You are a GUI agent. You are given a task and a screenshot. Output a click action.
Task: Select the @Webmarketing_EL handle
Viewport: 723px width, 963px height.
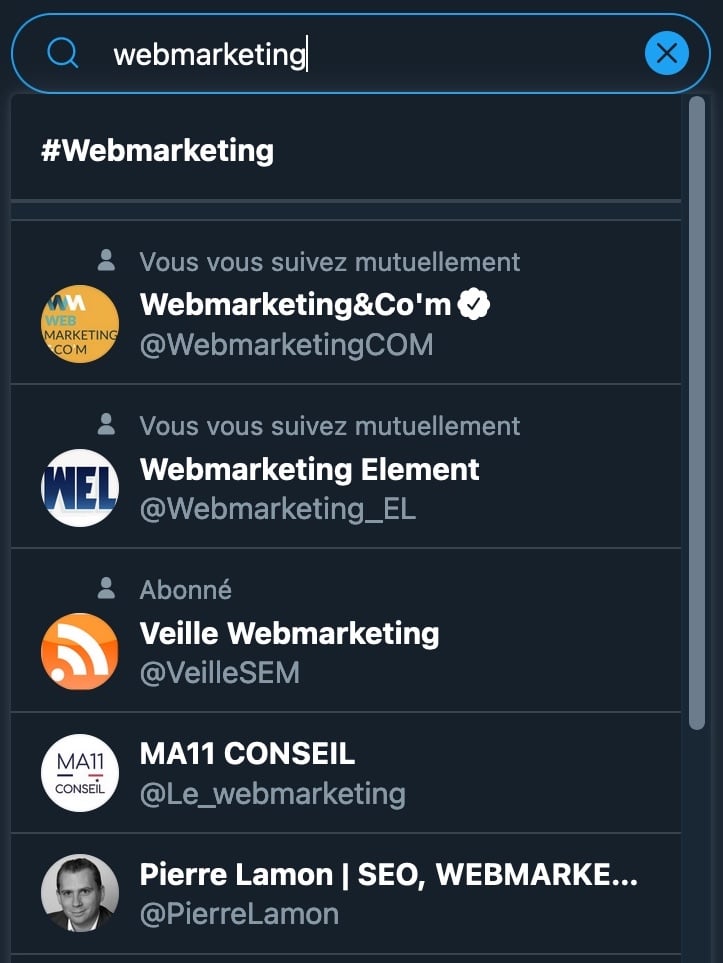point(277,509)
